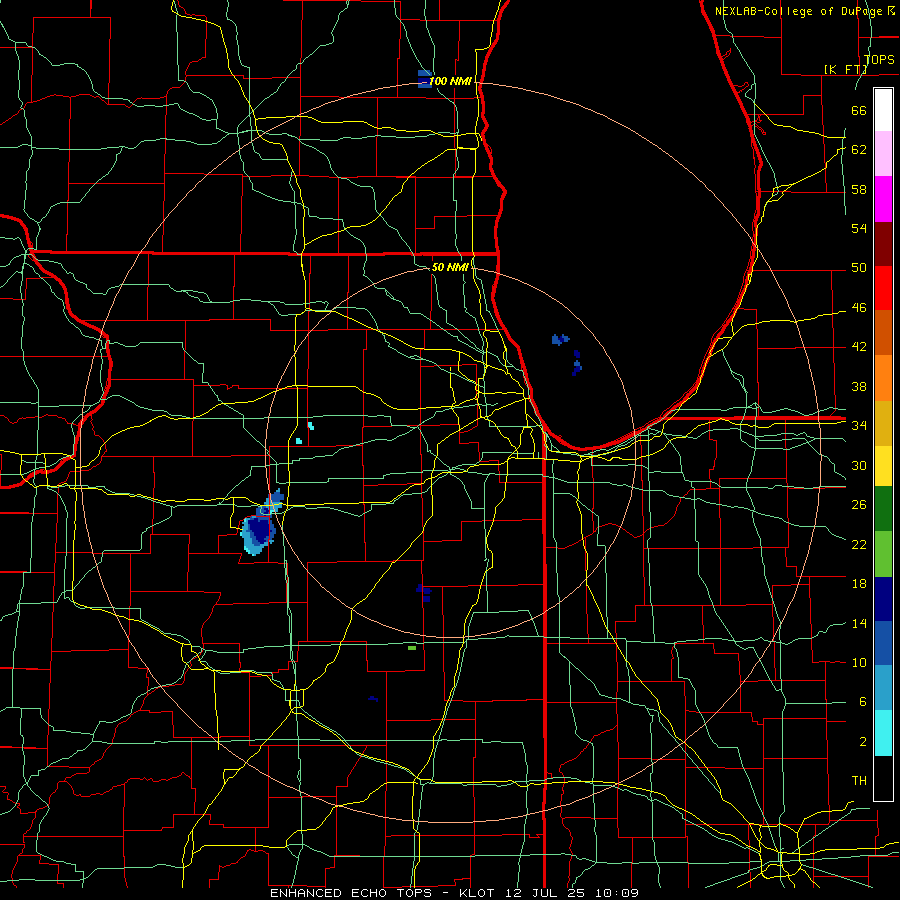This screenshot has height=900, width=900.
Task: Click the light pink swatch in the scale
Action: point(883,154)
